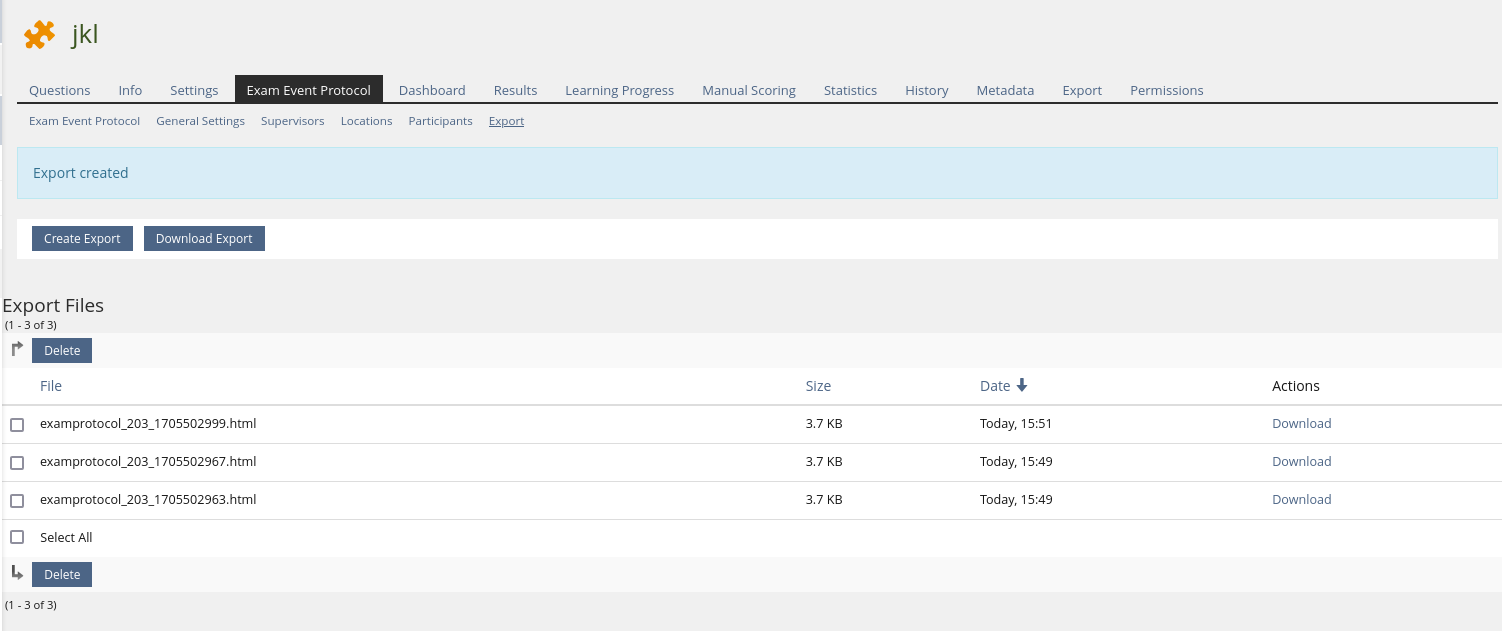Go to the Permissions tab

click(x=1166, y=90)
